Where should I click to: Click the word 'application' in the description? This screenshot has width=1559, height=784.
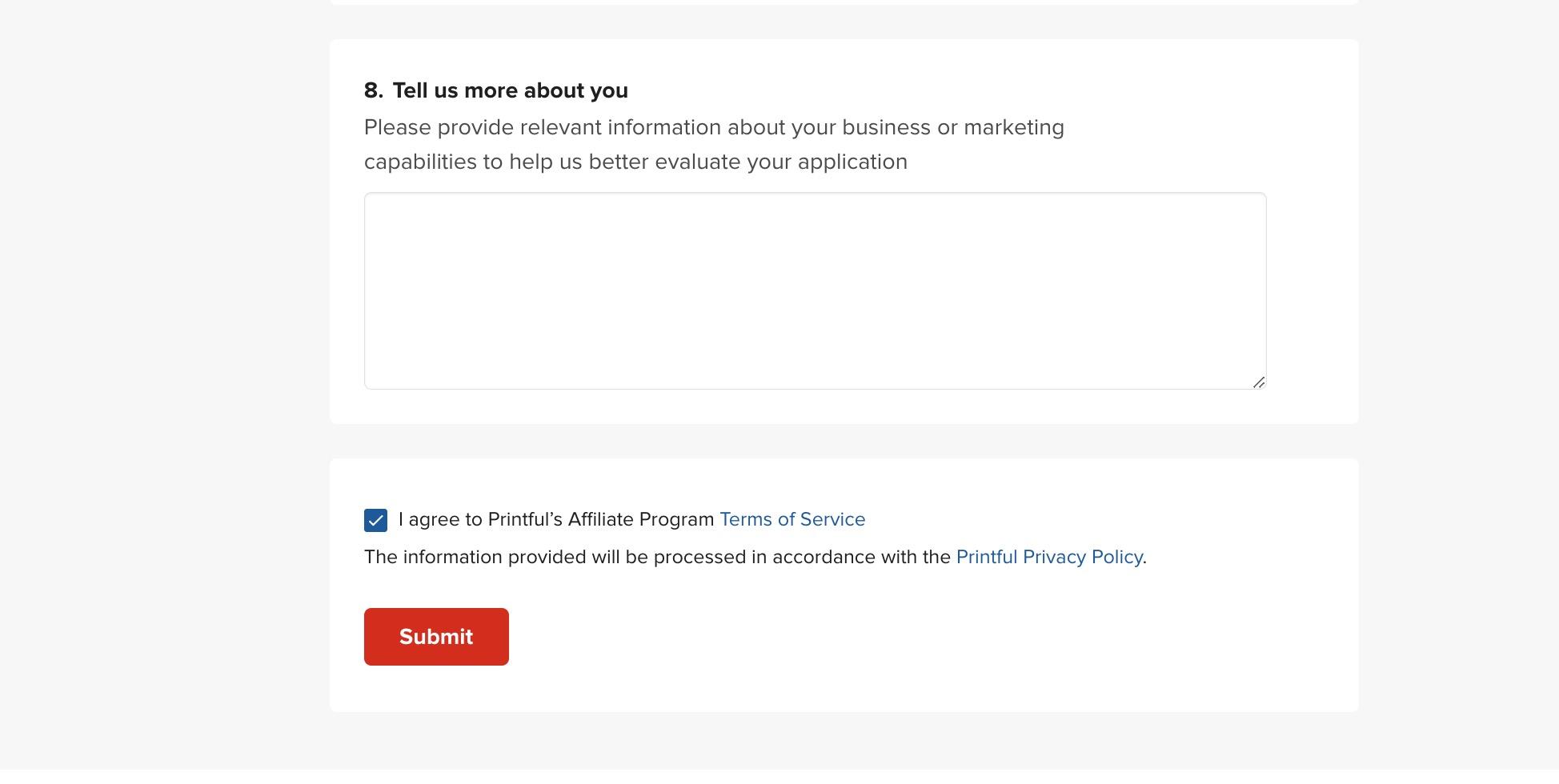(852, 162)
